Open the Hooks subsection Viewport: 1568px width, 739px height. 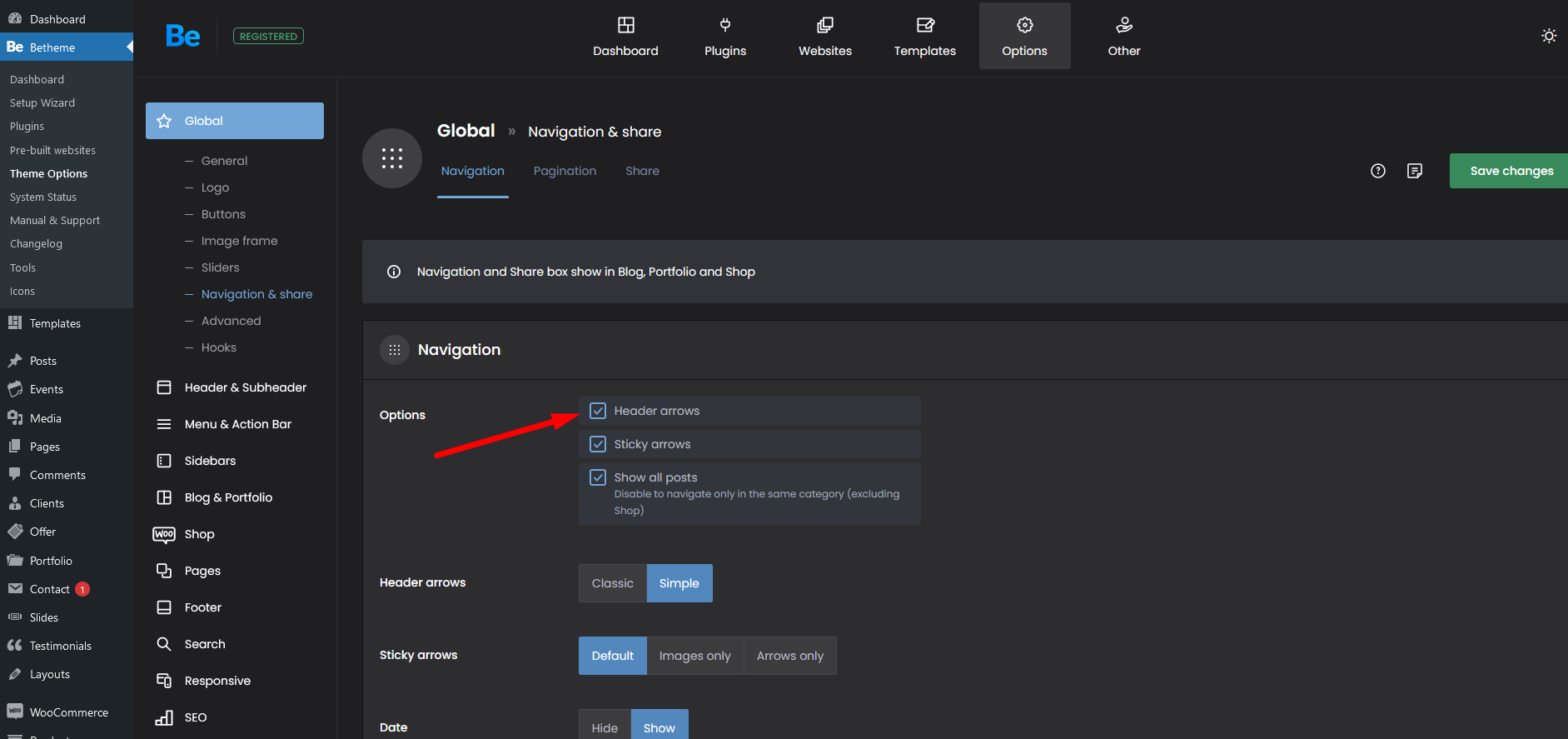218,347
